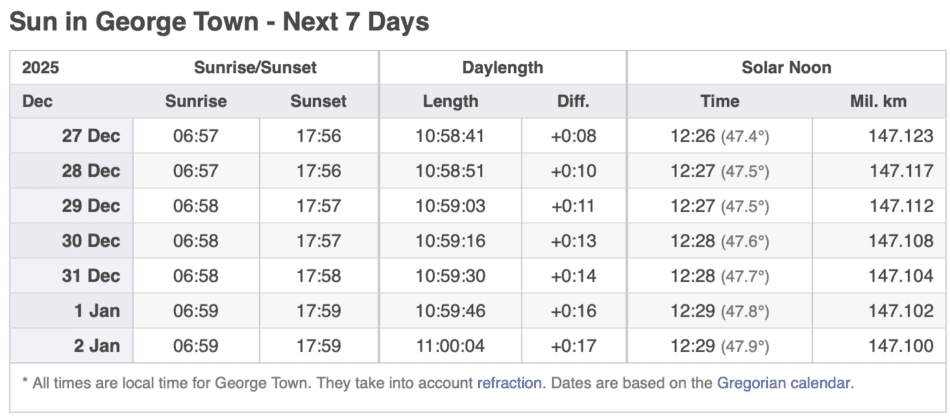This screenshot has width=950, height=420.
Task: Click the 30 Dec row date
Action: click(91, 241)
